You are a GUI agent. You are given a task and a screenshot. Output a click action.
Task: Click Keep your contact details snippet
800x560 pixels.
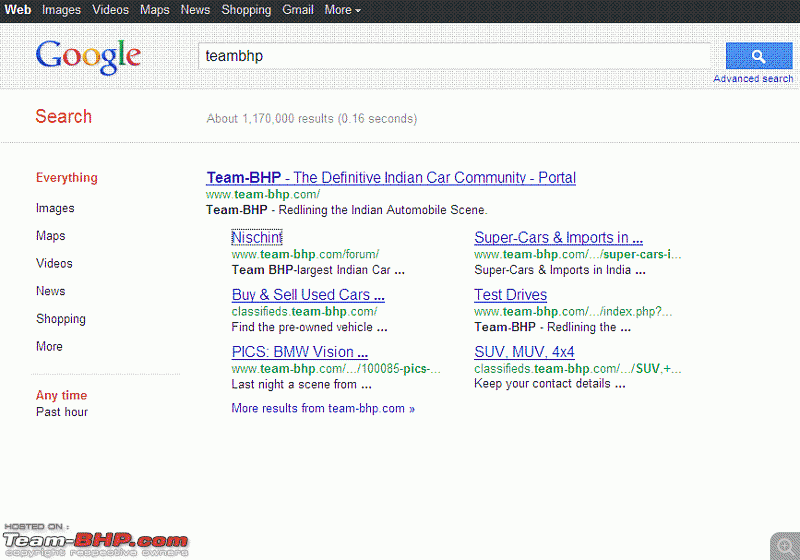tap(549, 384)
